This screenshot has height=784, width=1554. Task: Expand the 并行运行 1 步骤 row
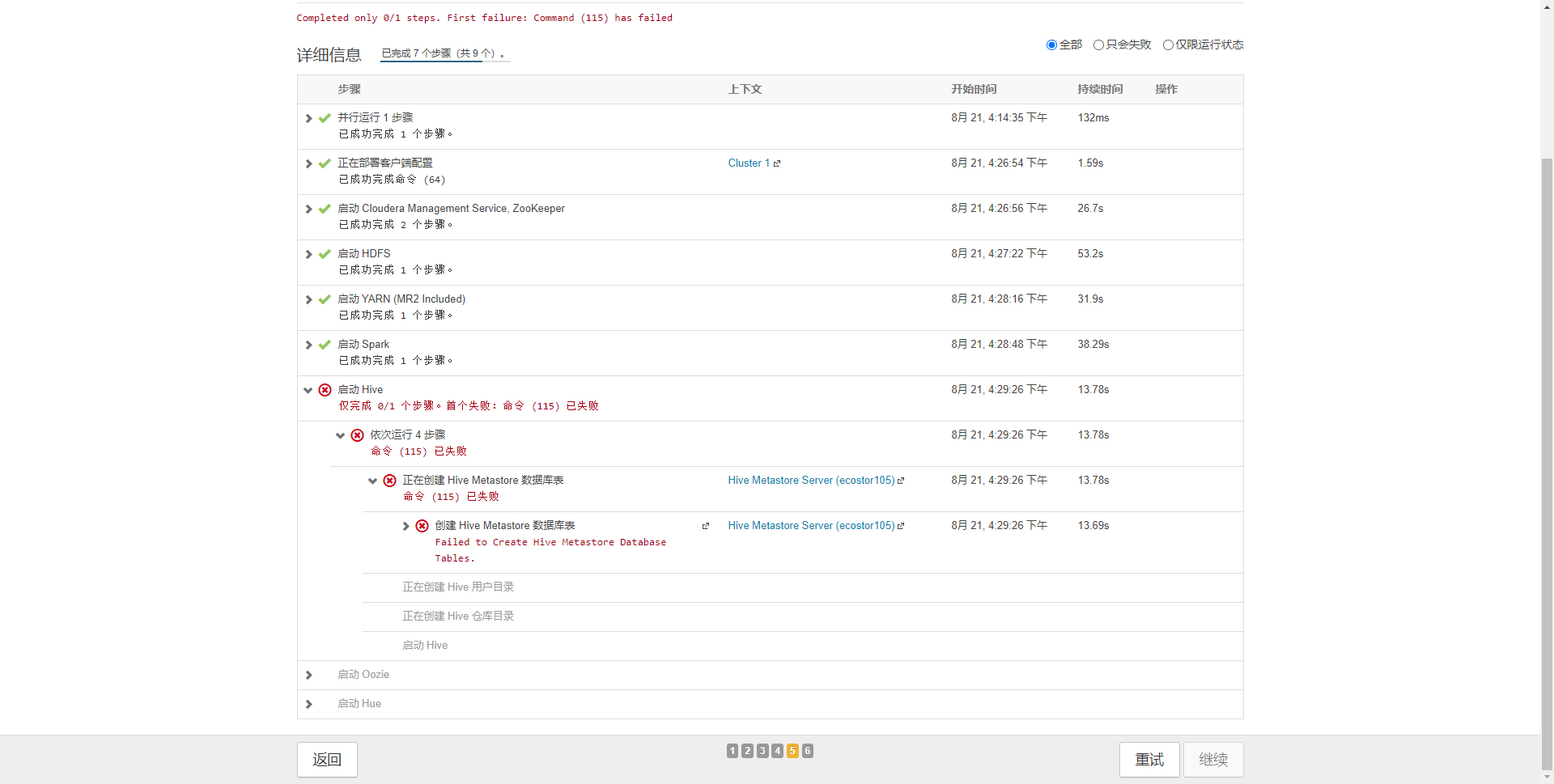[x=308, y=118]
